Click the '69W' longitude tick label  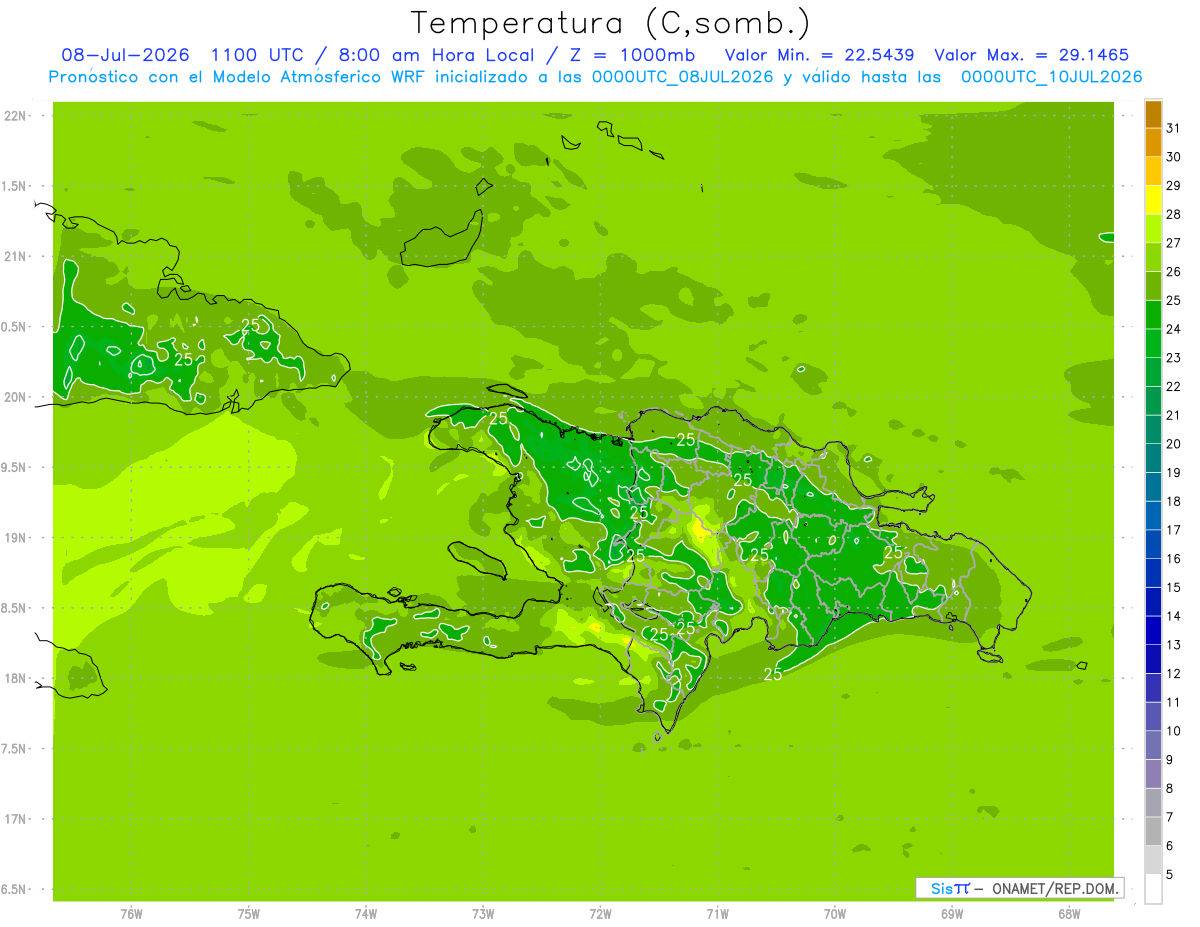(x=952, y=914)
